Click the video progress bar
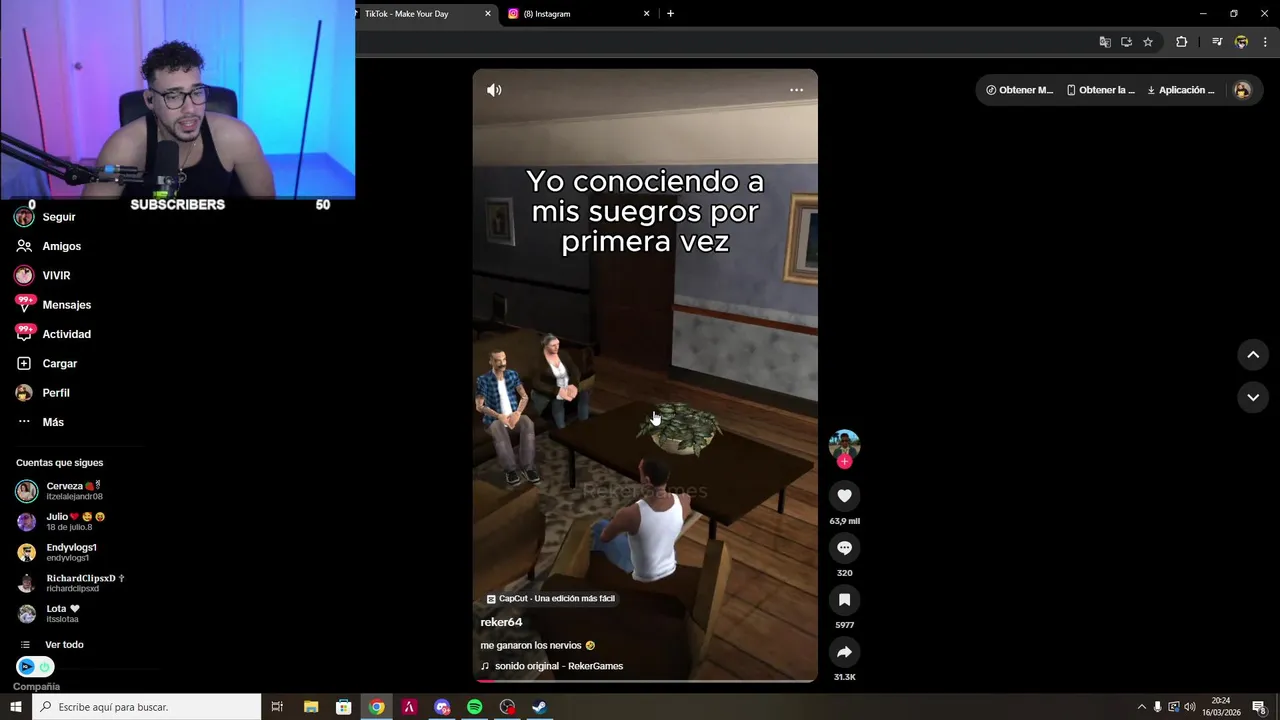 (645, 681)
